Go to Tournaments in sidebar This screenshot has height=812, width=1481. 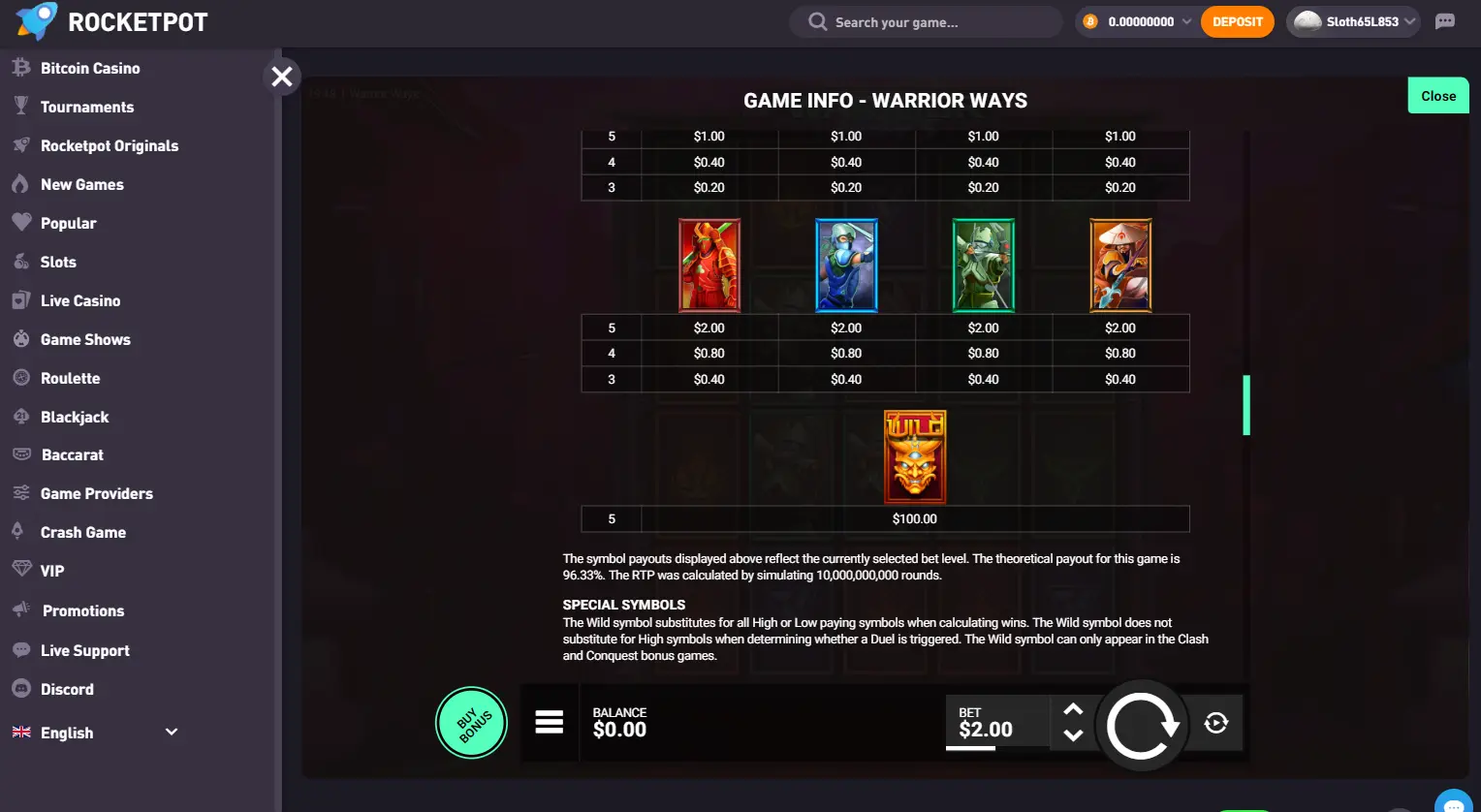(x=87, y=107)
